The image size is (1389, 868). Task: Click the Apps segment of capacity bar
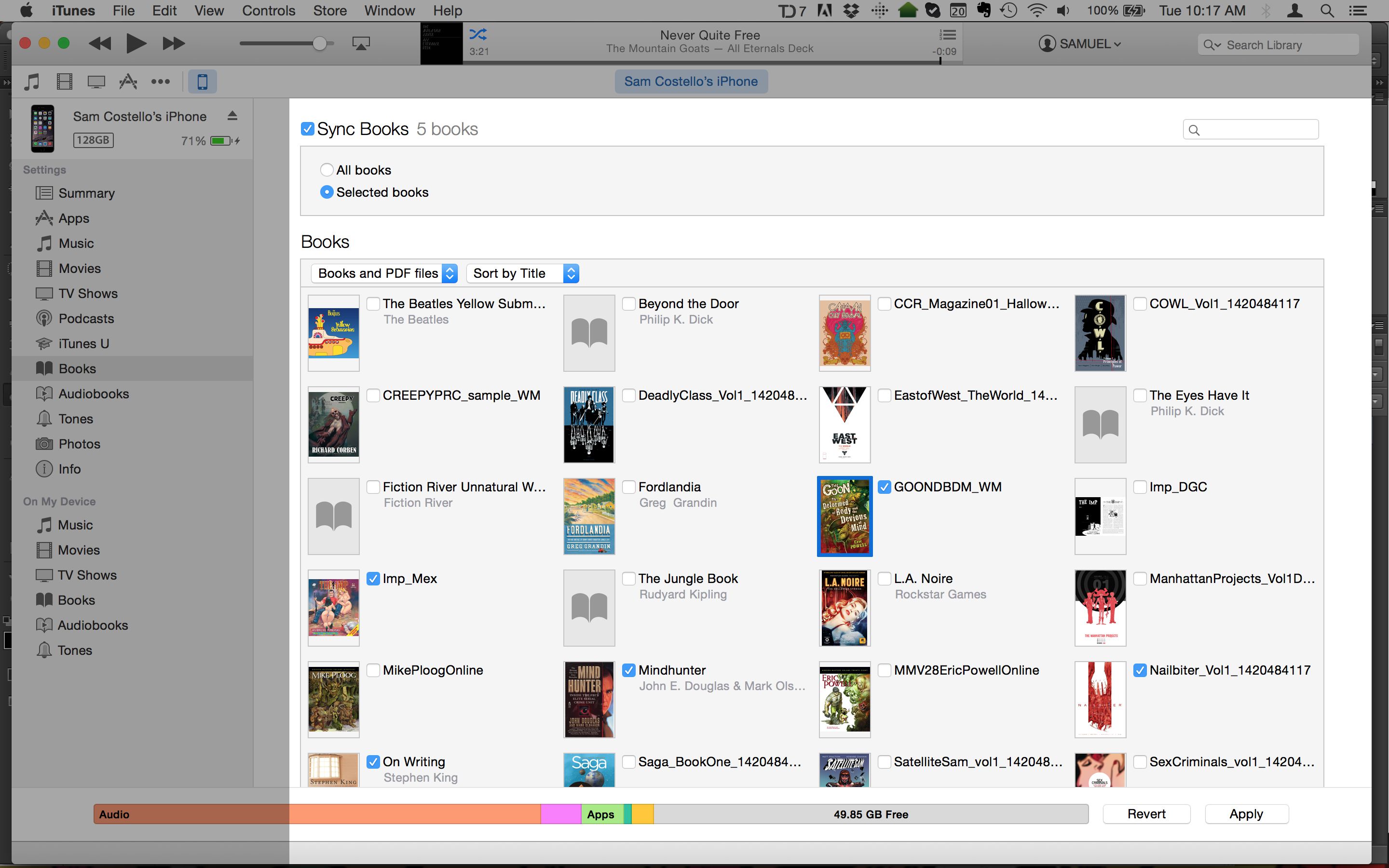click(602, 814)
